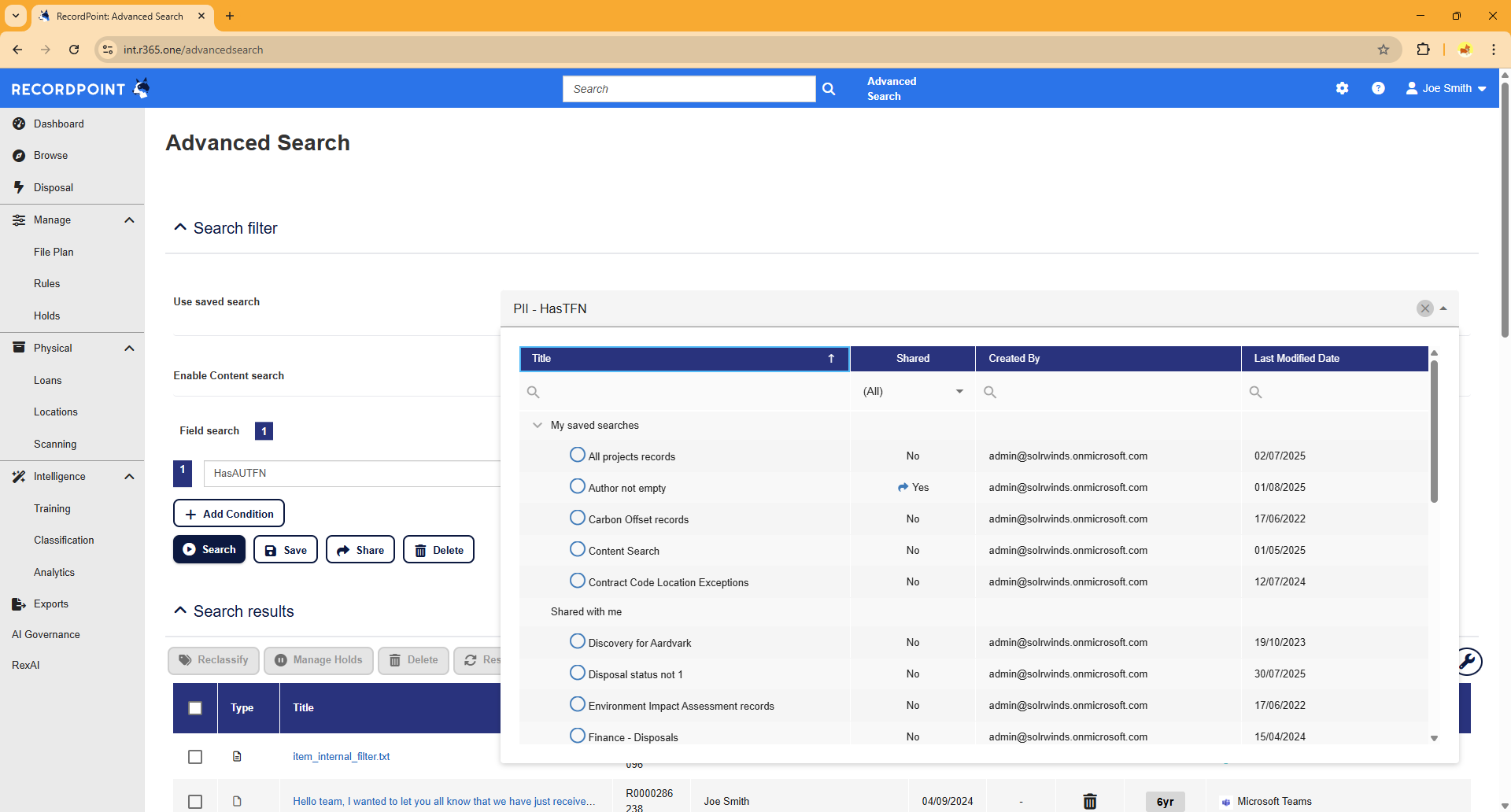Click the saved searches list vertical scrollbar

click(x=1434, y=433)
